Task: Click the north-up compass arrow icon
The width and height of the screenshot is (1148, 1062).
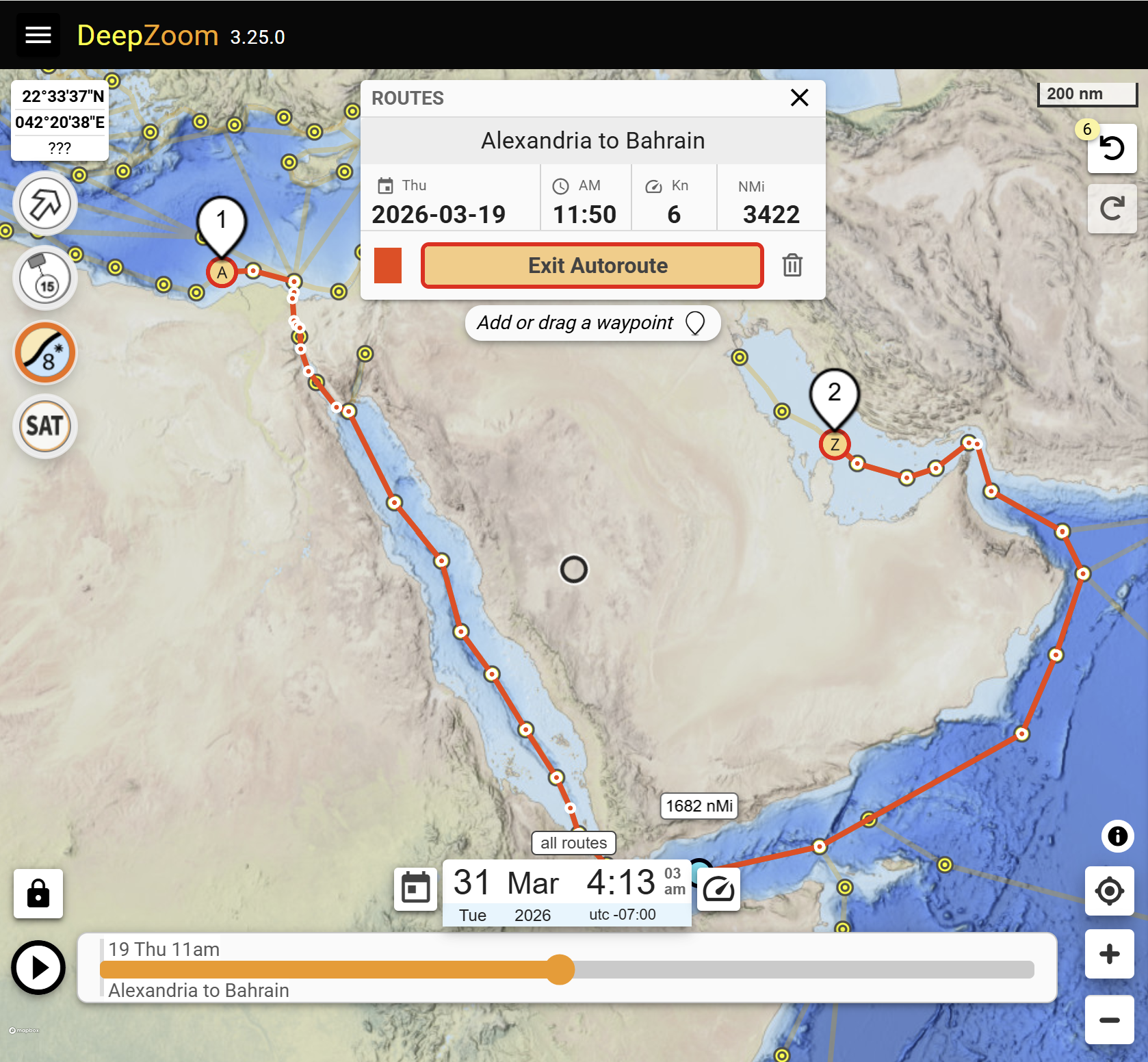Action: [x=45, y=204]
